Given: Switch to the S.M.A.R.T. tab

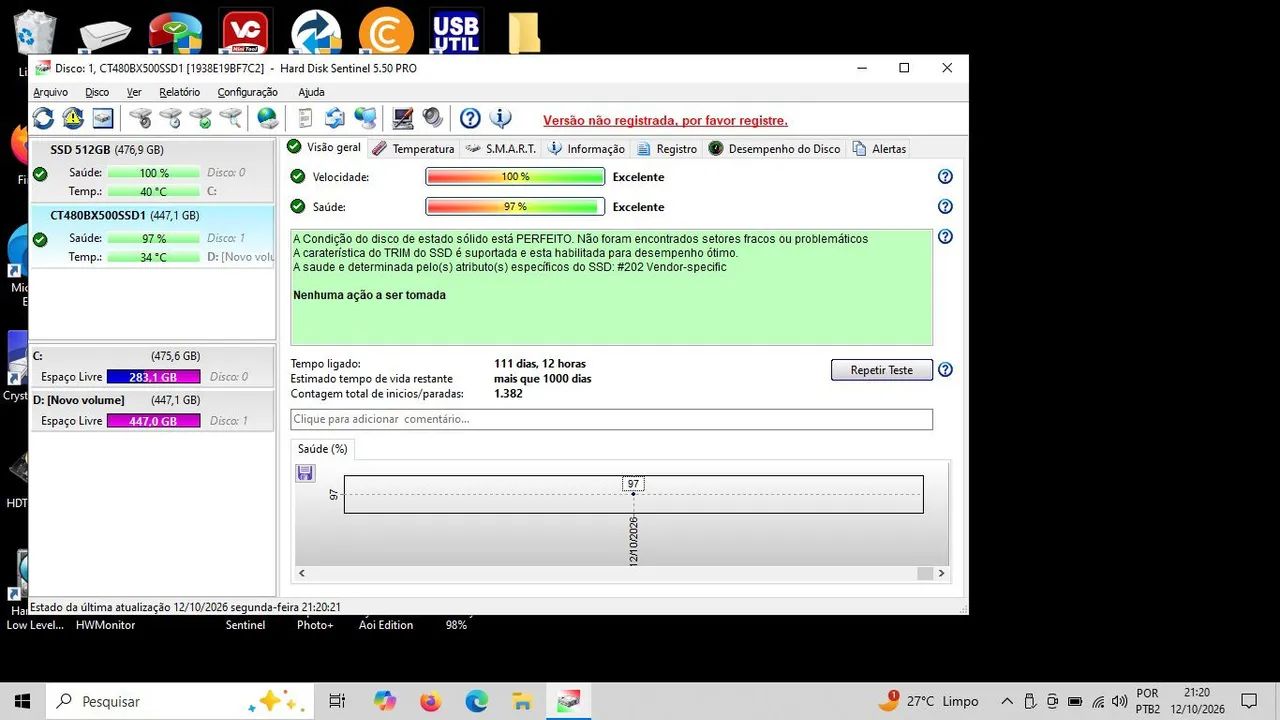Looking at the screenshot, I should [x=501, y=149].
